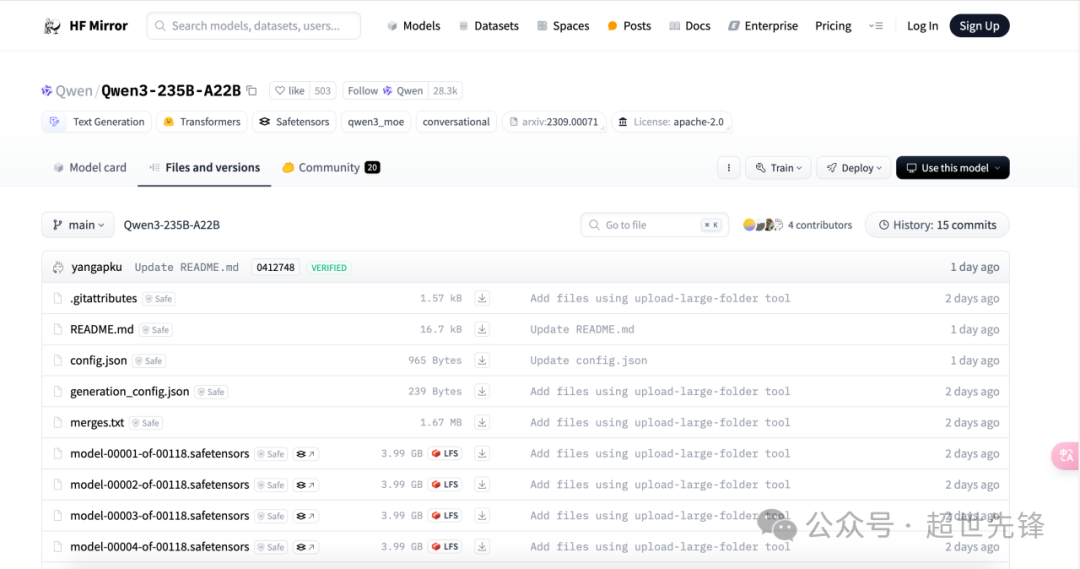View History: 15 commits
The height and width of the screenshot is (569, 1080).
click(937, 225)
